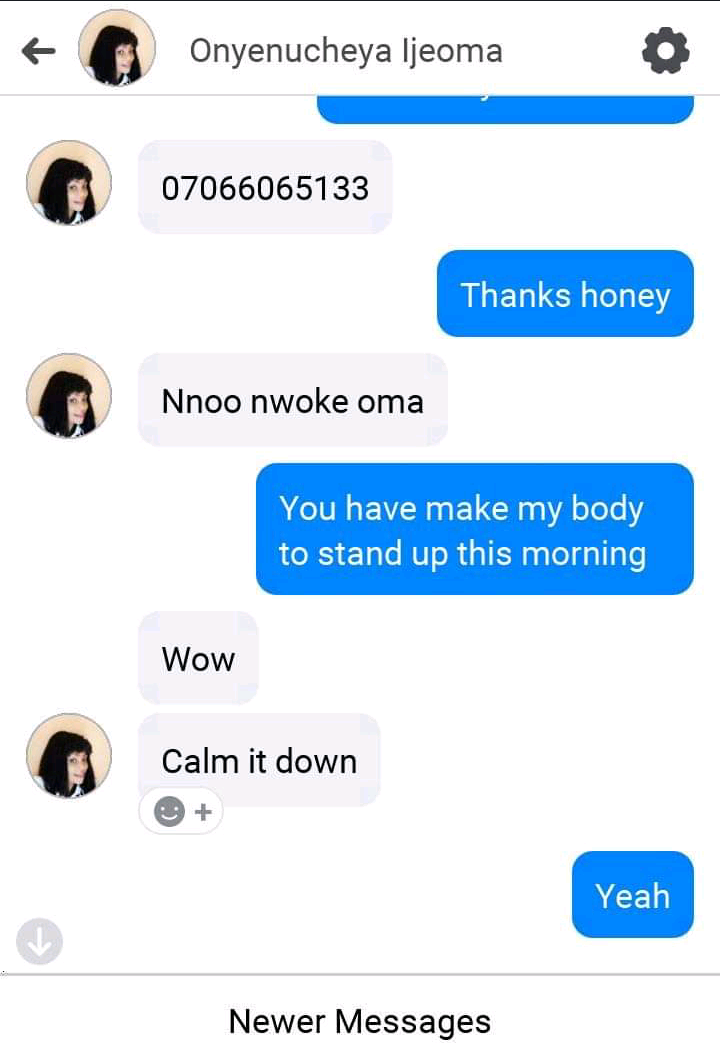Click the plus sign in reaction button
The height and width of the screenshot is (1045, 720).
[203, 812]
